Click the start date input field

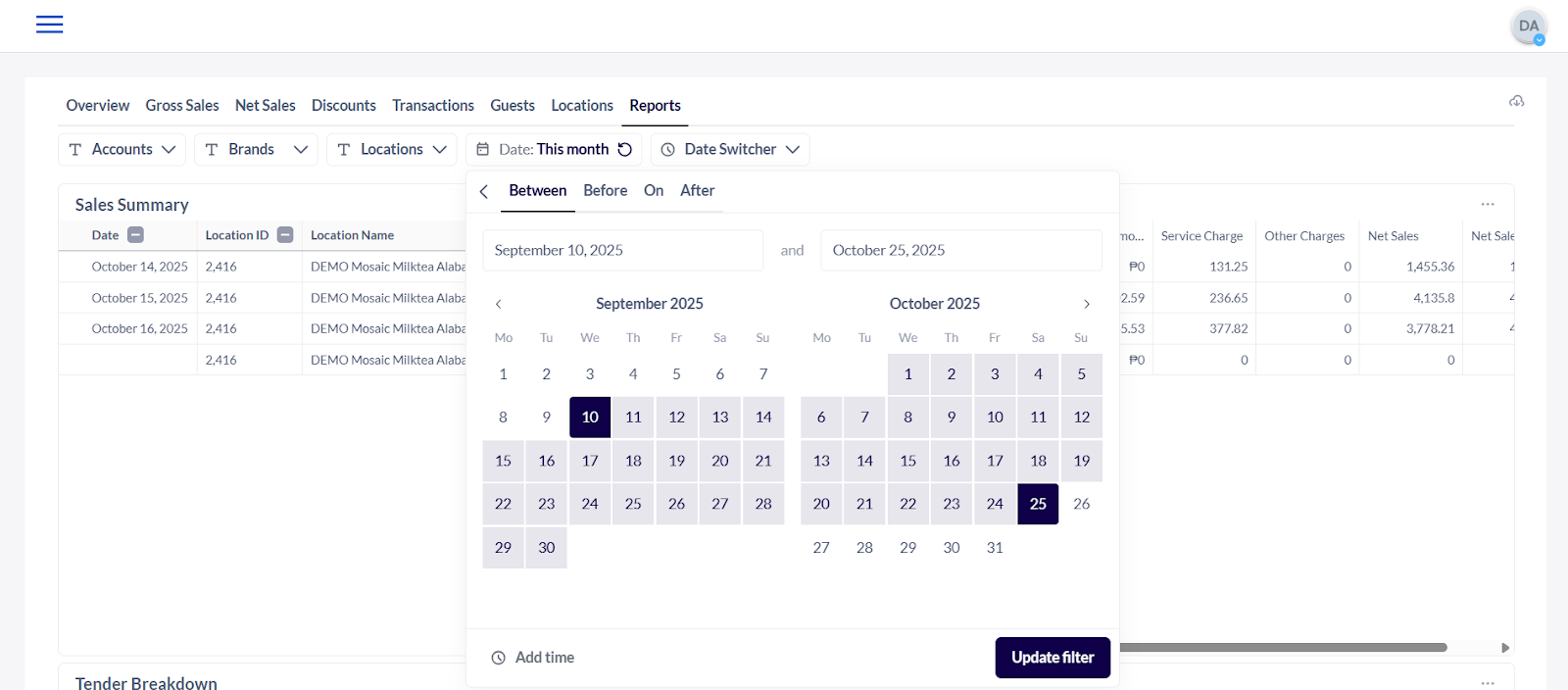(622, 251)
